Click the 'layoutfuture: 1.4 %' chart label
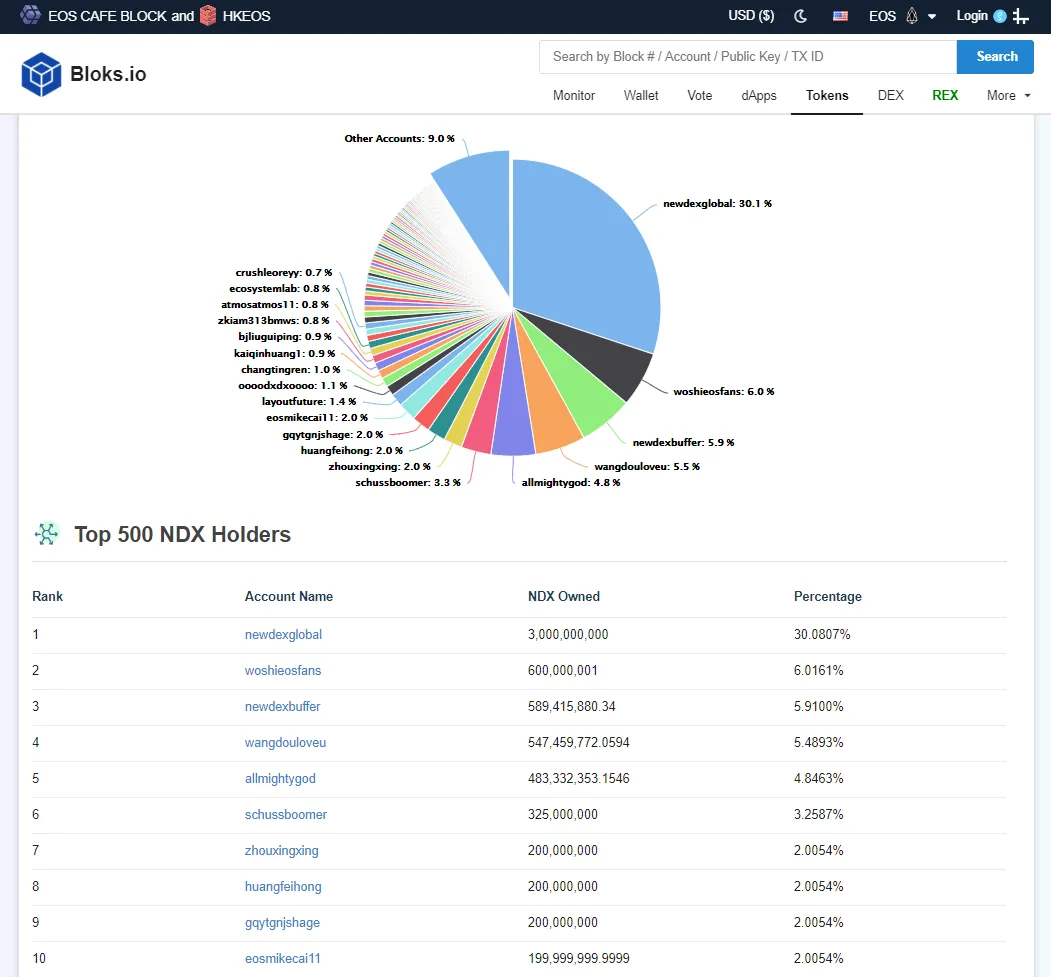Screen dimensions: 1051x977 pos(309,401)
